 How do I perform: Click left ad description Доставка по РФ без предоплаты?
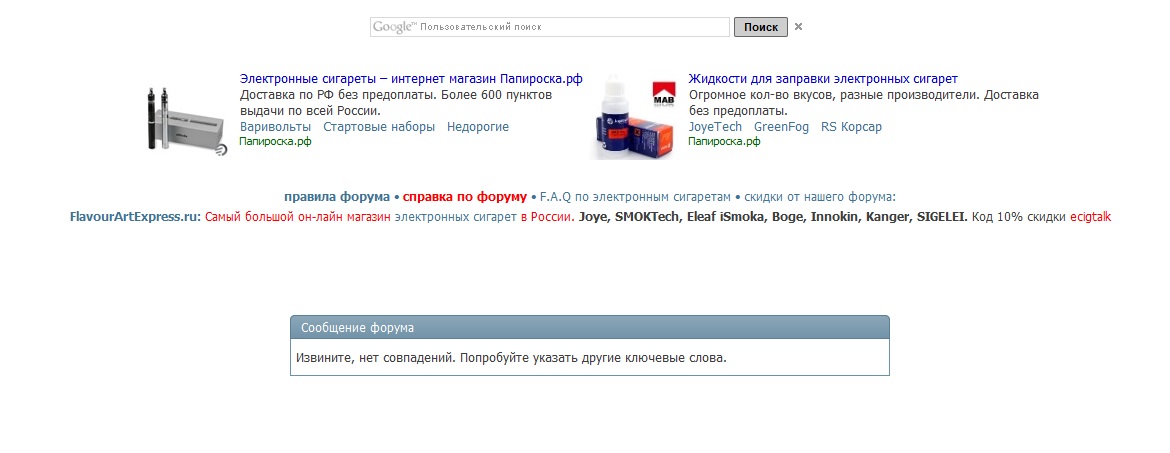(x=395, y=103)
